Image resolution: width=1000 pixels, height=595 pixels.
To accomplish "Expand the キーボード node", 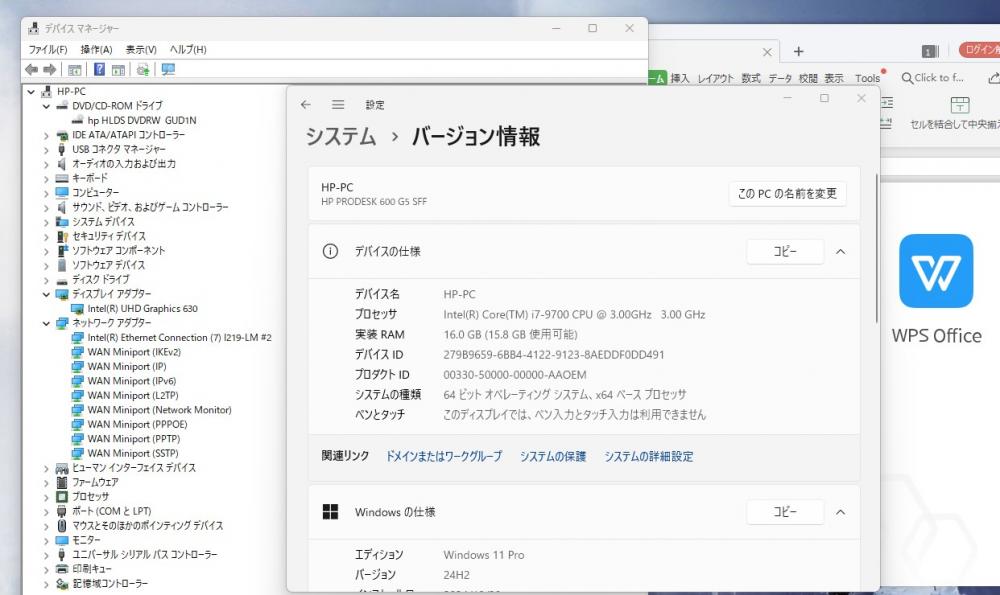I will point(46,179).
